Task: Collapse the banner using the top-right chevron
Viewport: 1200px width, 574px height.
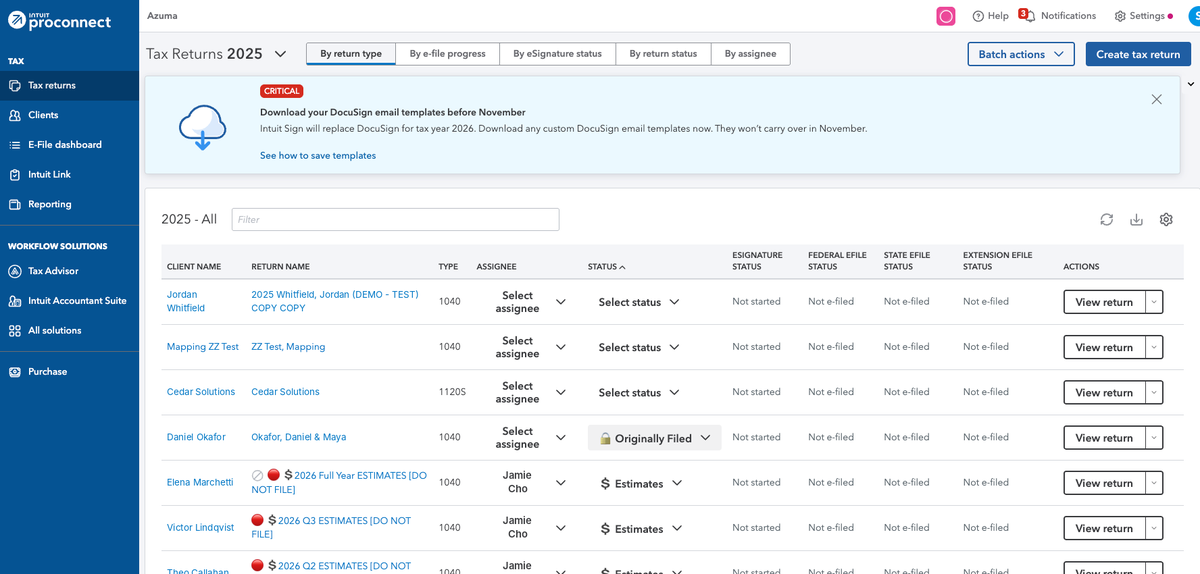Action: 1190,84
